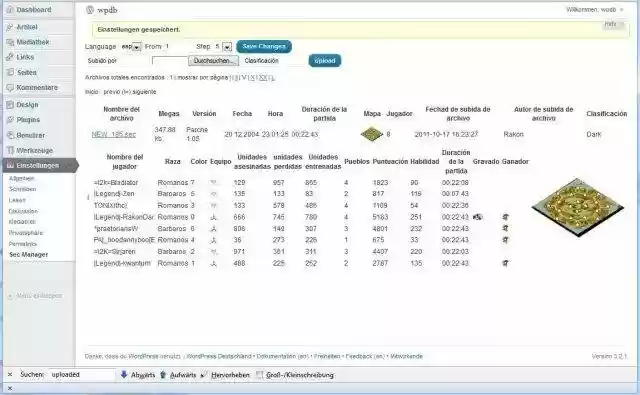640x395 pixels.
Task: Click the large map thumbnail
Action: (578, 207)
